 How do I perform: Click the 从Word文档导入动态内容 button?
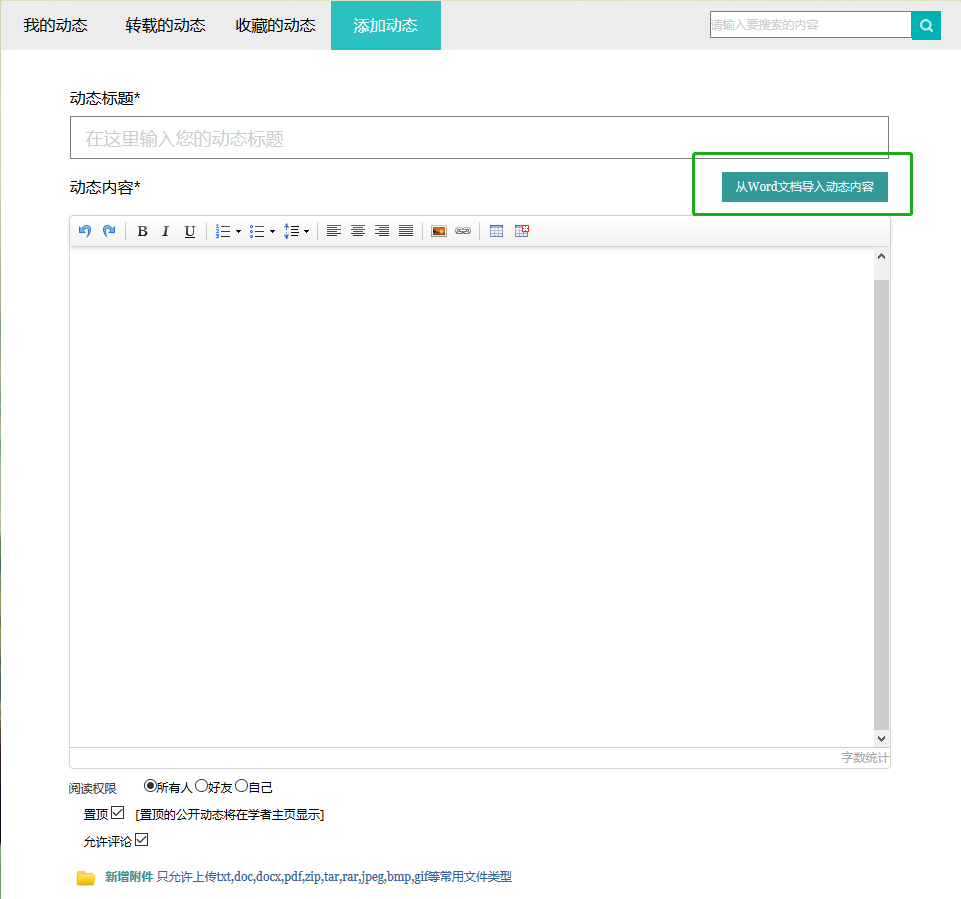(804, 187)
